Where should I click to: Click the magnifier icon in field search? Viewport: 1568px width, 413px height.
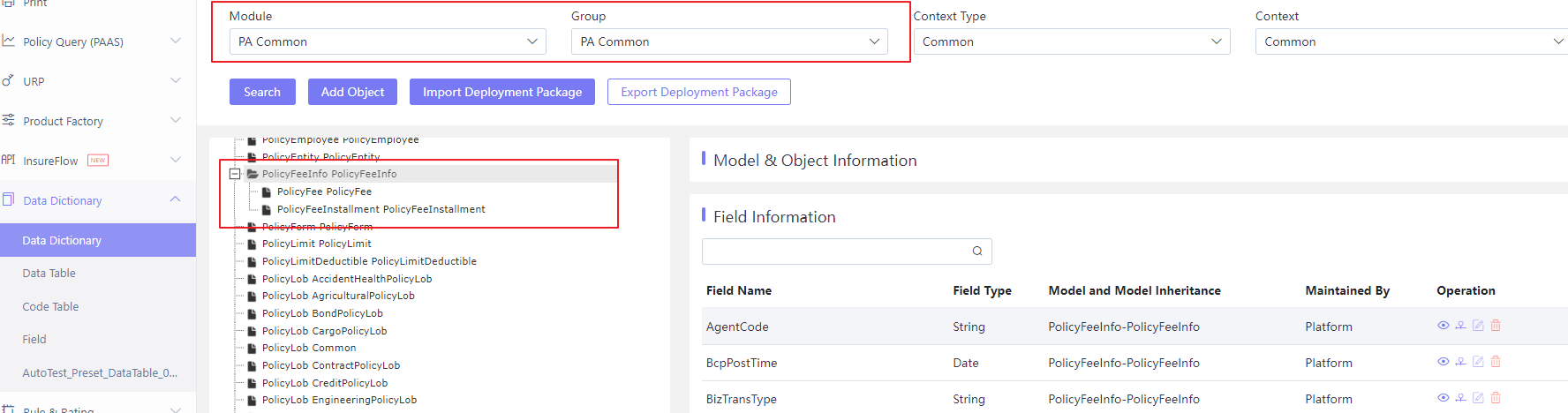(977, 252)
